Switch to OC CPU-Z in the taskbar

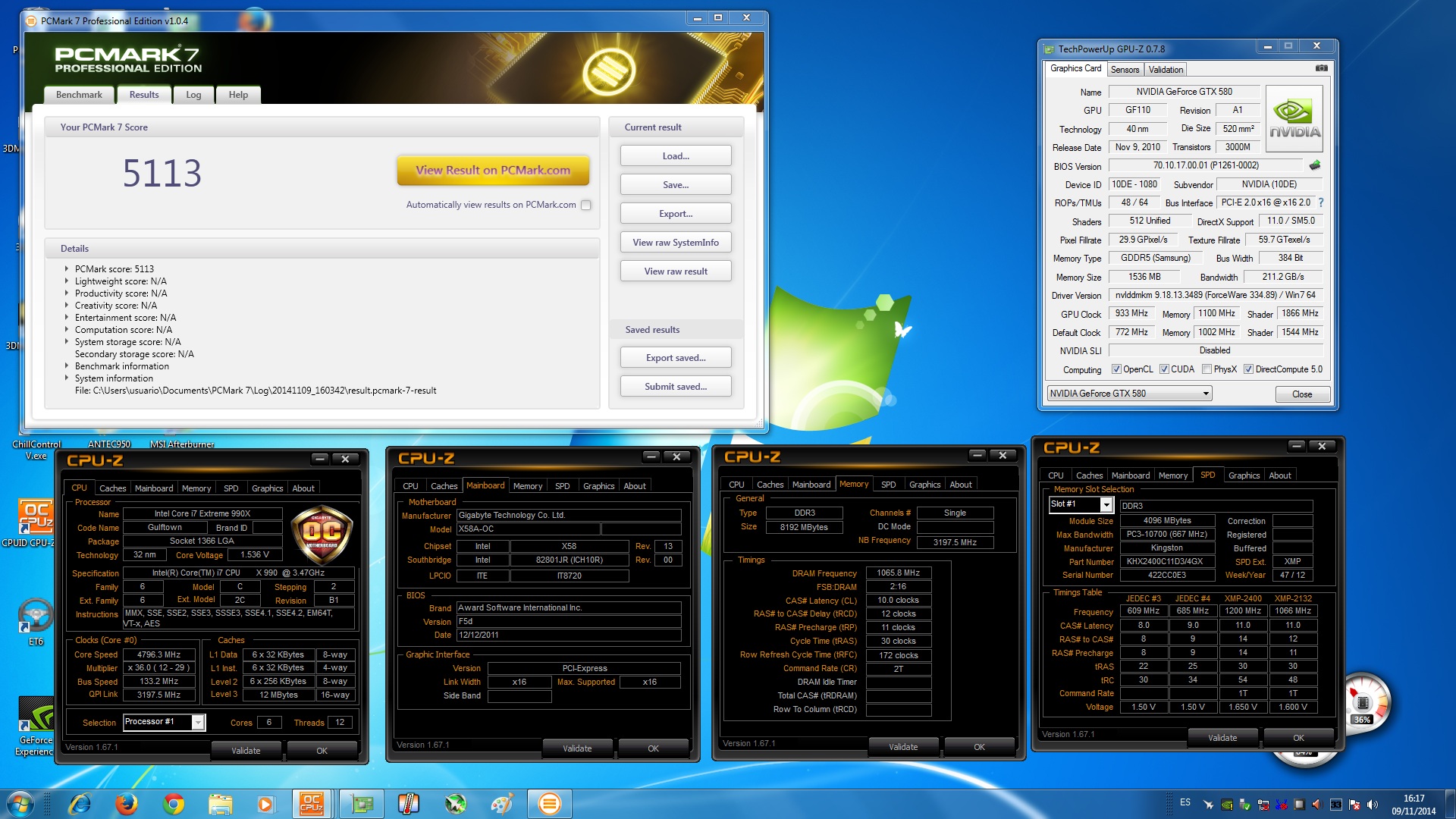pos(312,804)
